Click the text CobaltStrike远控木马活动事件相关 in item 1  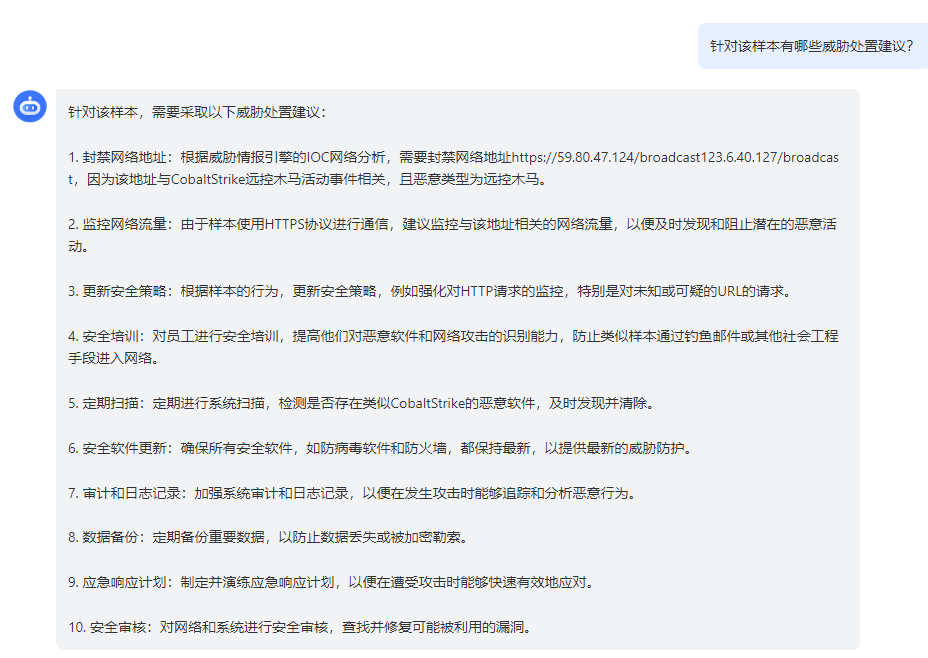[x=278, y=179]
